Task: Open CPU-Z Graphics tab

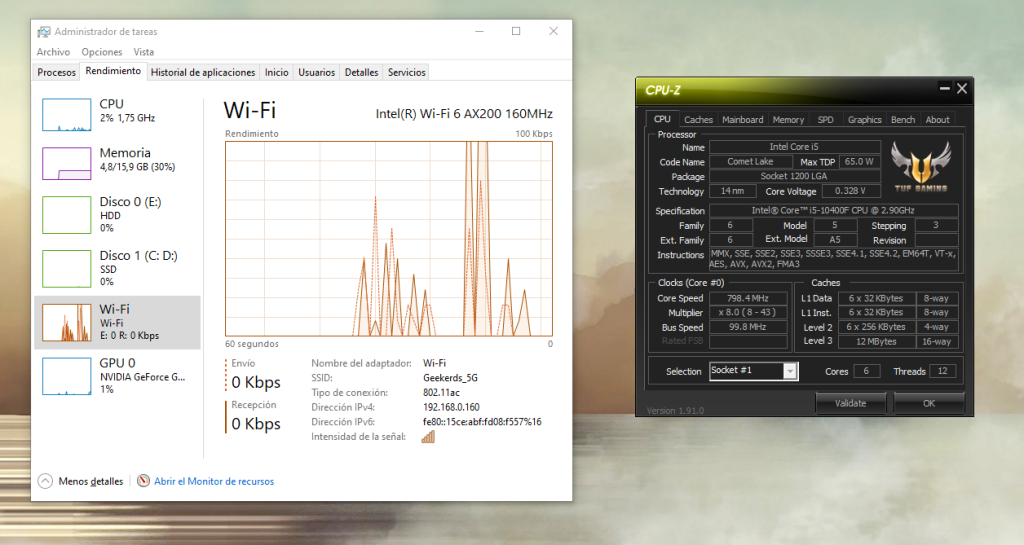Action: 865,119
